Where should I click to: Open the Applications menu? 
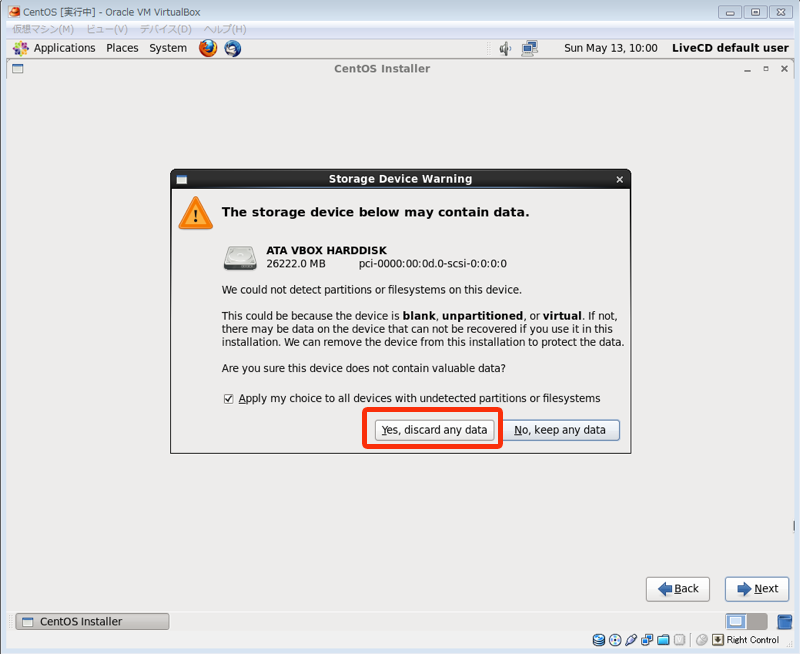click(64, 48)
